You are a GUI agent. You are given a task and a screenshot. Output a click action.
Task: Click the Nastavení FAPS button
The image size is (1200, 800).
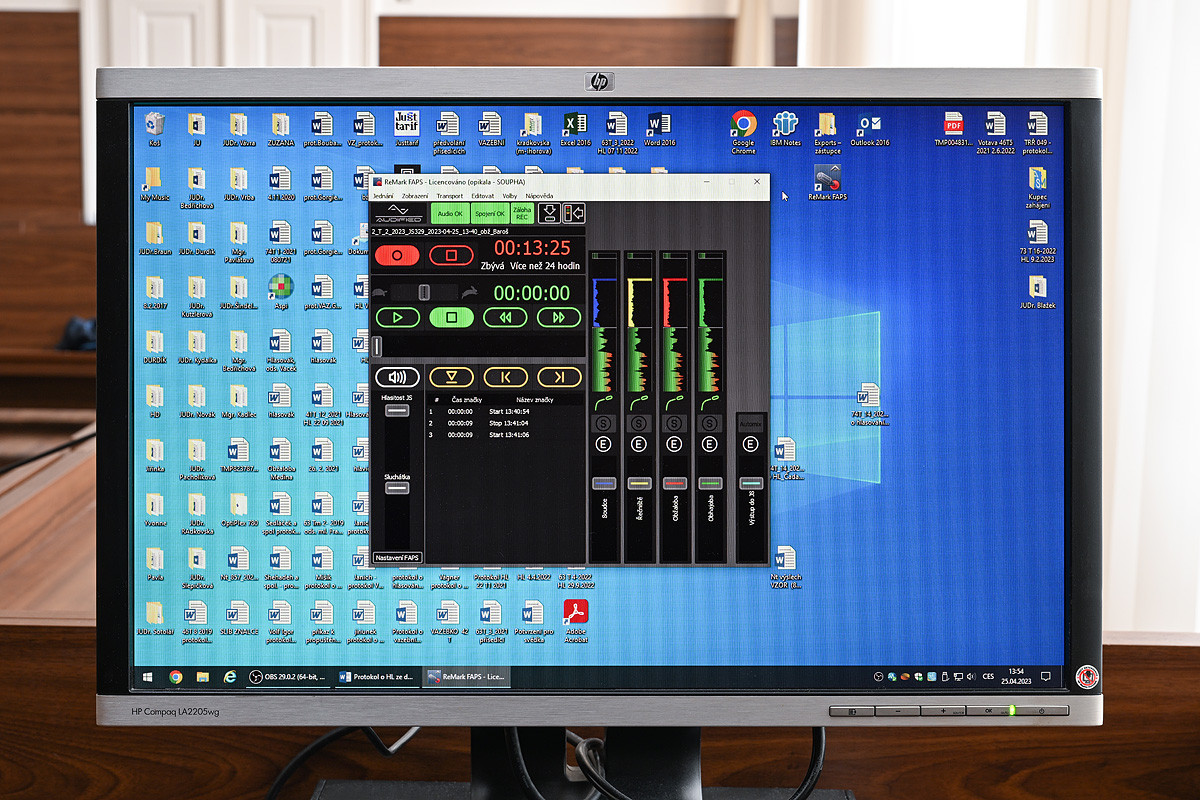[397, 557]
